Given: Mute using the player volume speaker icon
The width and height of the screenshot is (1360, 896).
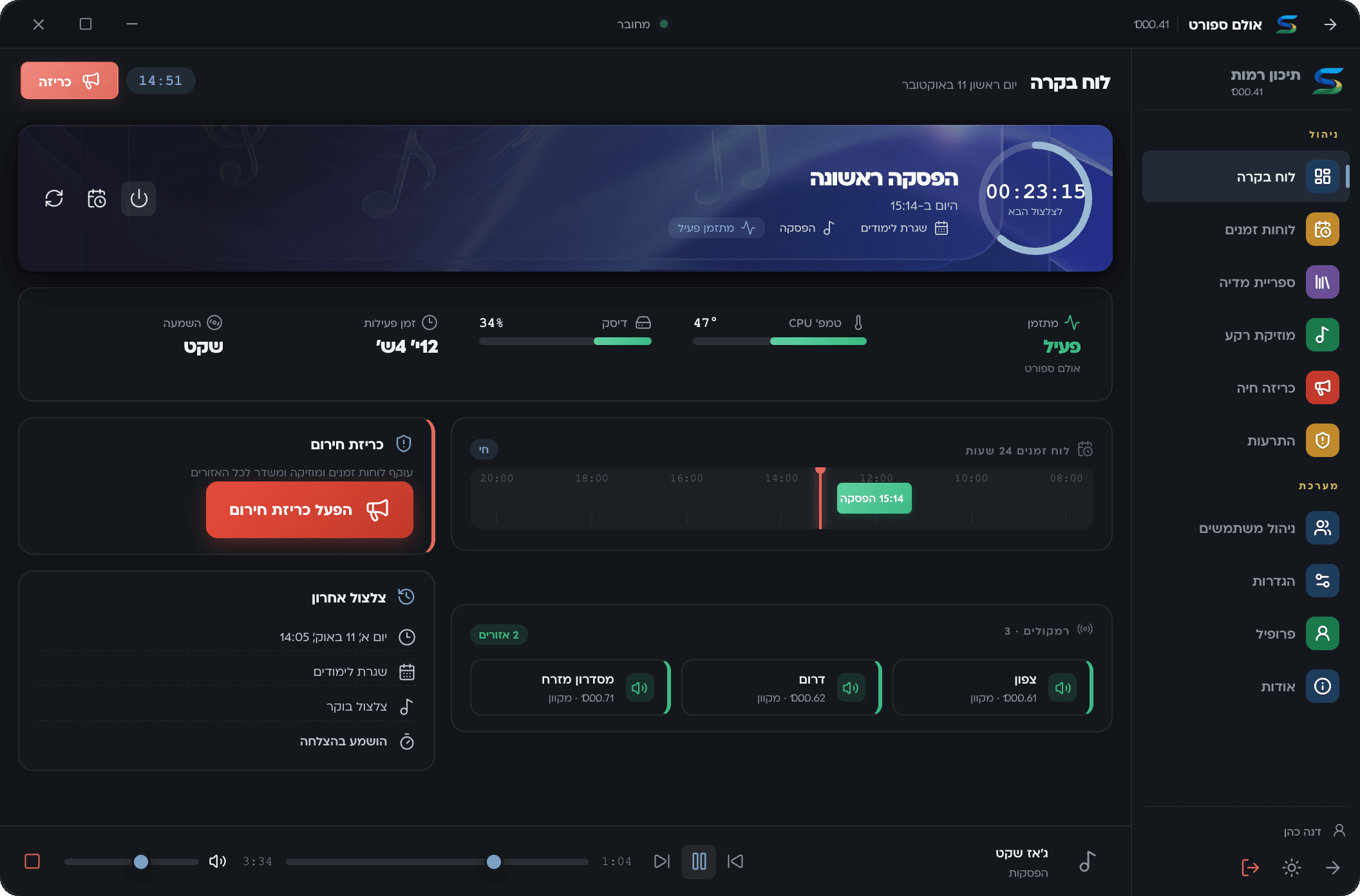Looking at the screenshot, I should point(218,861).
